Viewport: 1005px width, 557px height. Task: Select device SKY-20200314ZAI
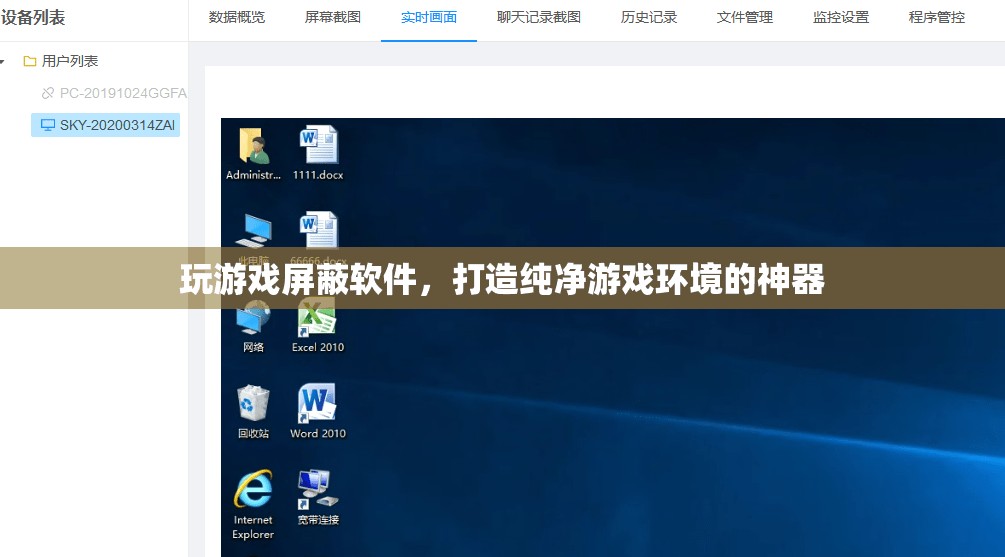click(x=105, y=125)
